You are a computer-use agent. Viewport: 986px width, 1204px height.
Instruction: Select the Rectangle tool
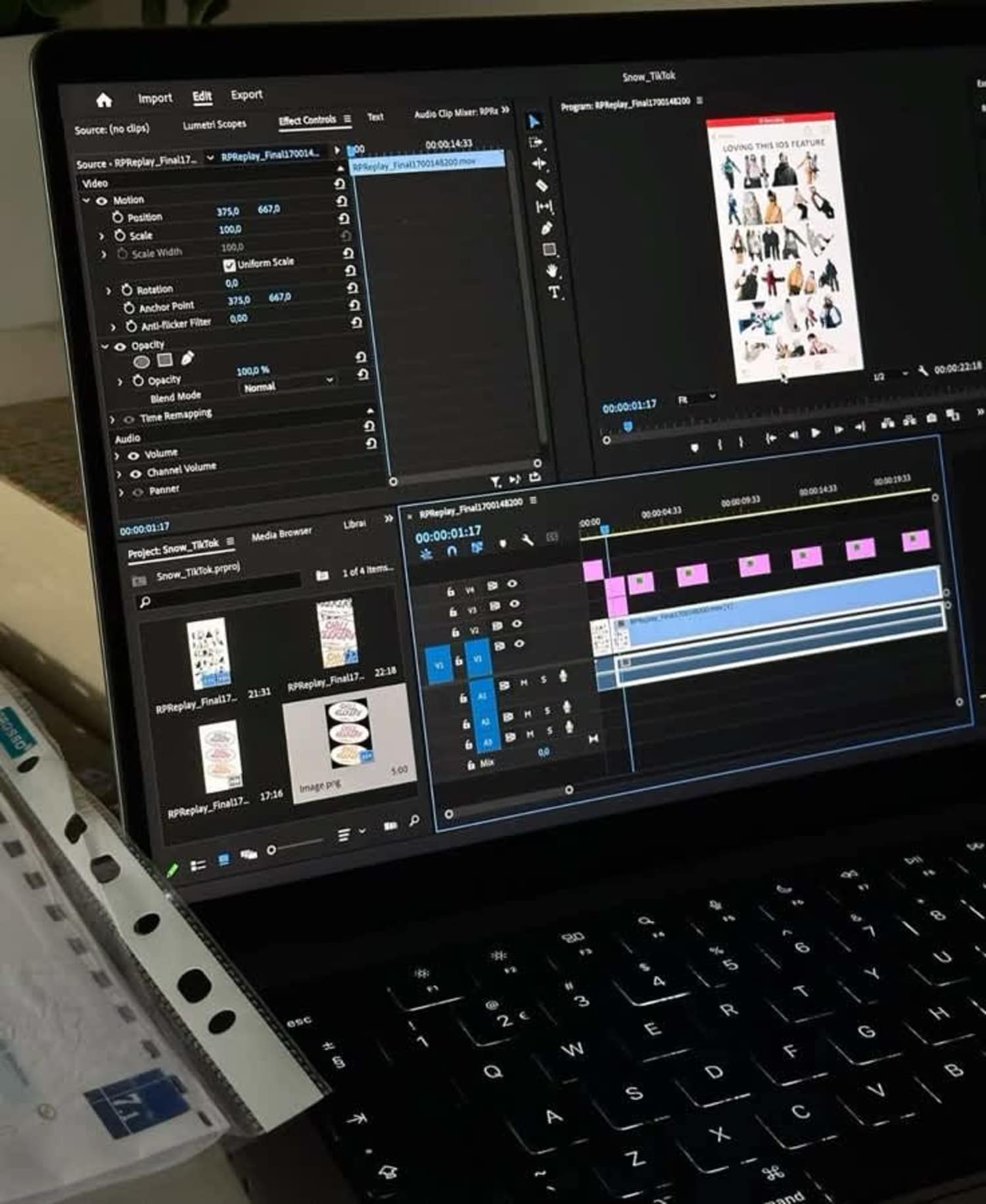pyautogui.click(x=549, y=250)
